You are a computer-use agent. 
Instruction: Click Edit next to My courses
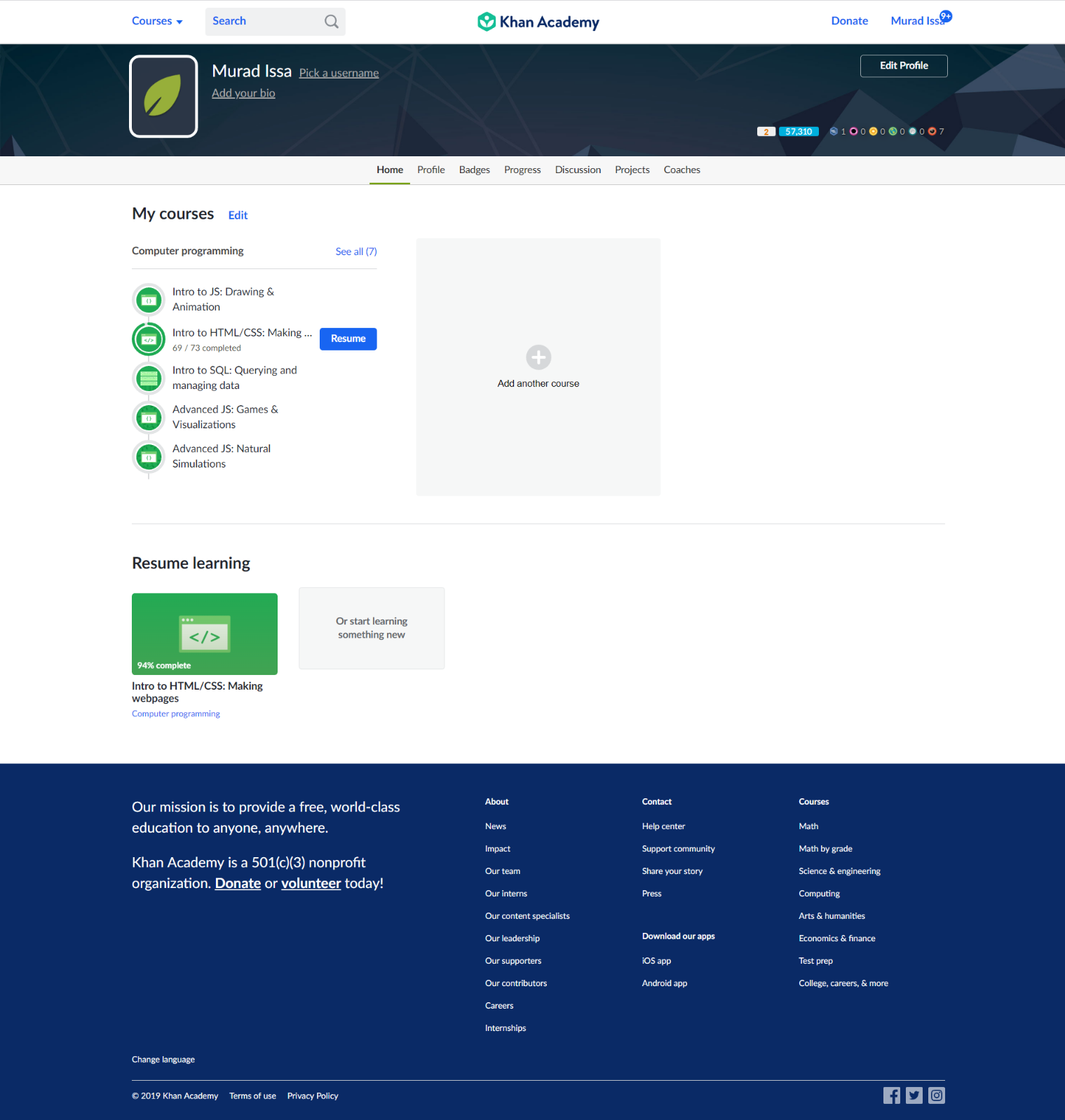click(x=238, y=215)
